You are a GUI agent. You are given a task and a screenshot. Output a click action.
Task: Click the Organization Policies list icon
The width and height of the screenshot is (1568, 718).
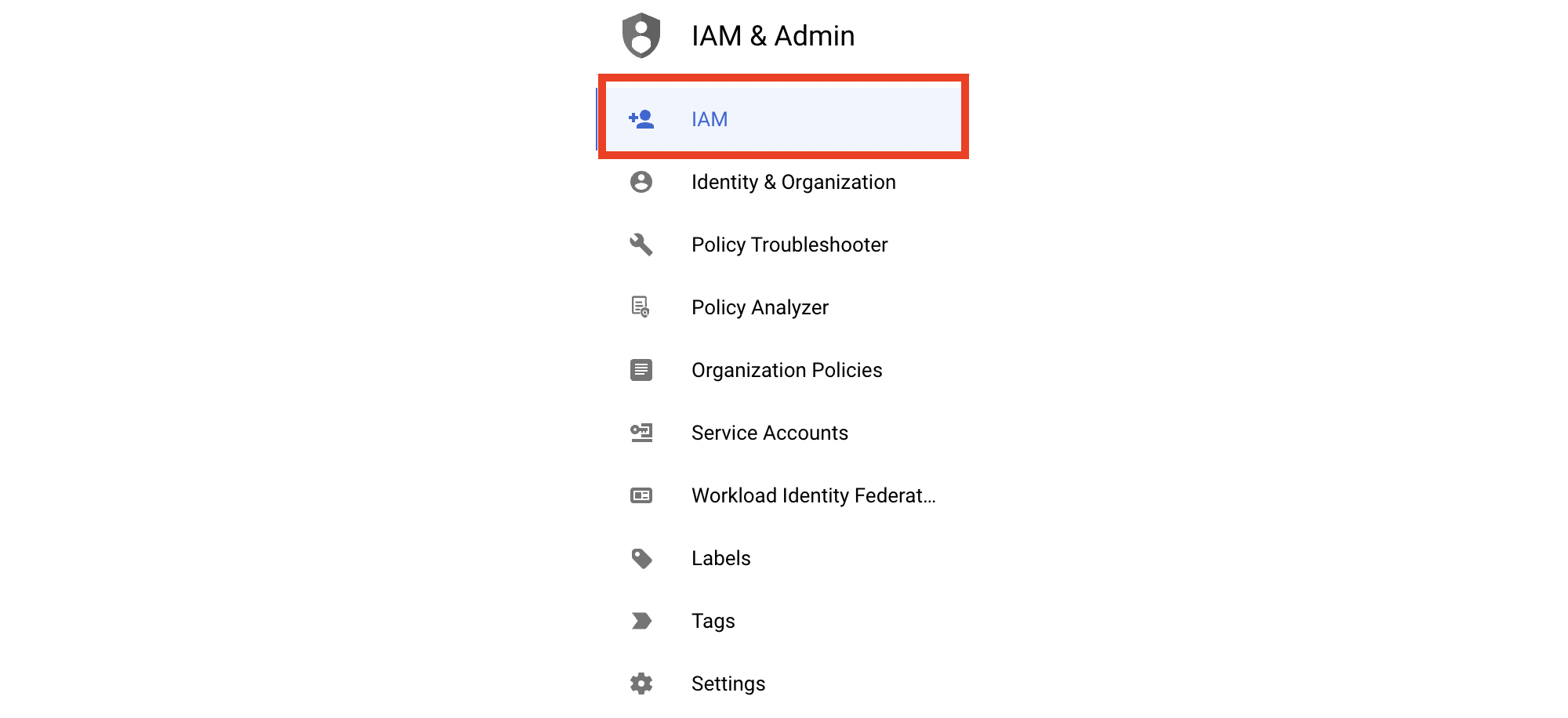coord(641,370)
